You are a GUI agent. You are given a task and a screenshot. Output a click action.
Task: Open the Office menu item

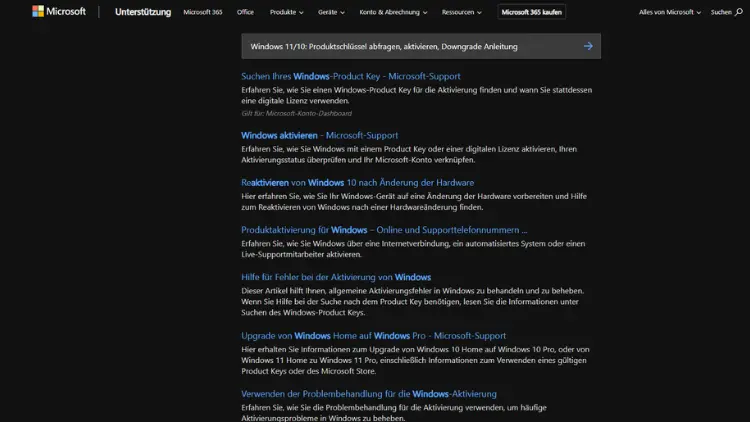245,12
